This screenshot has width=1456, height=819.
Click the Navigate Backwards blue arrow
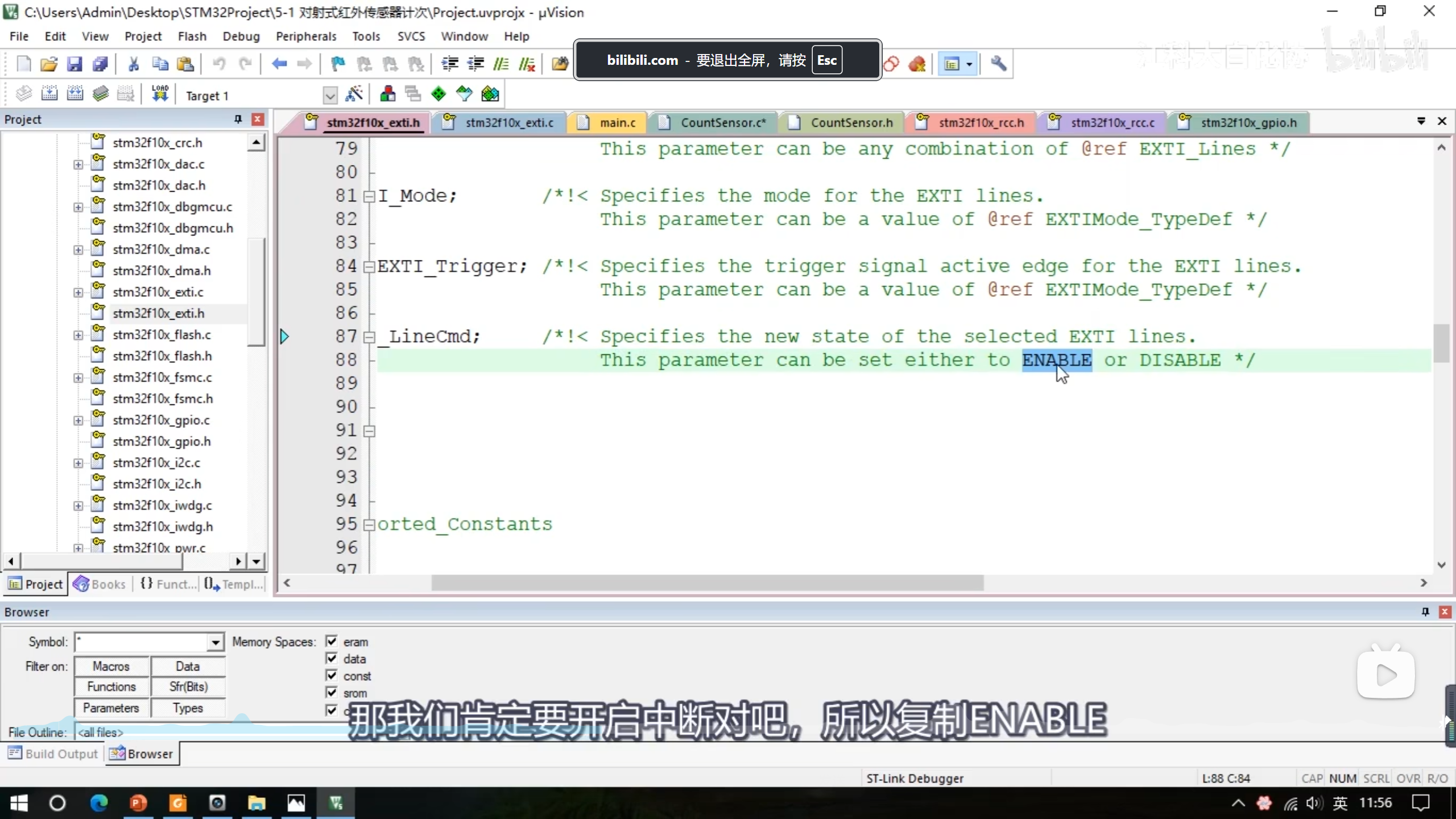(279, 64)
